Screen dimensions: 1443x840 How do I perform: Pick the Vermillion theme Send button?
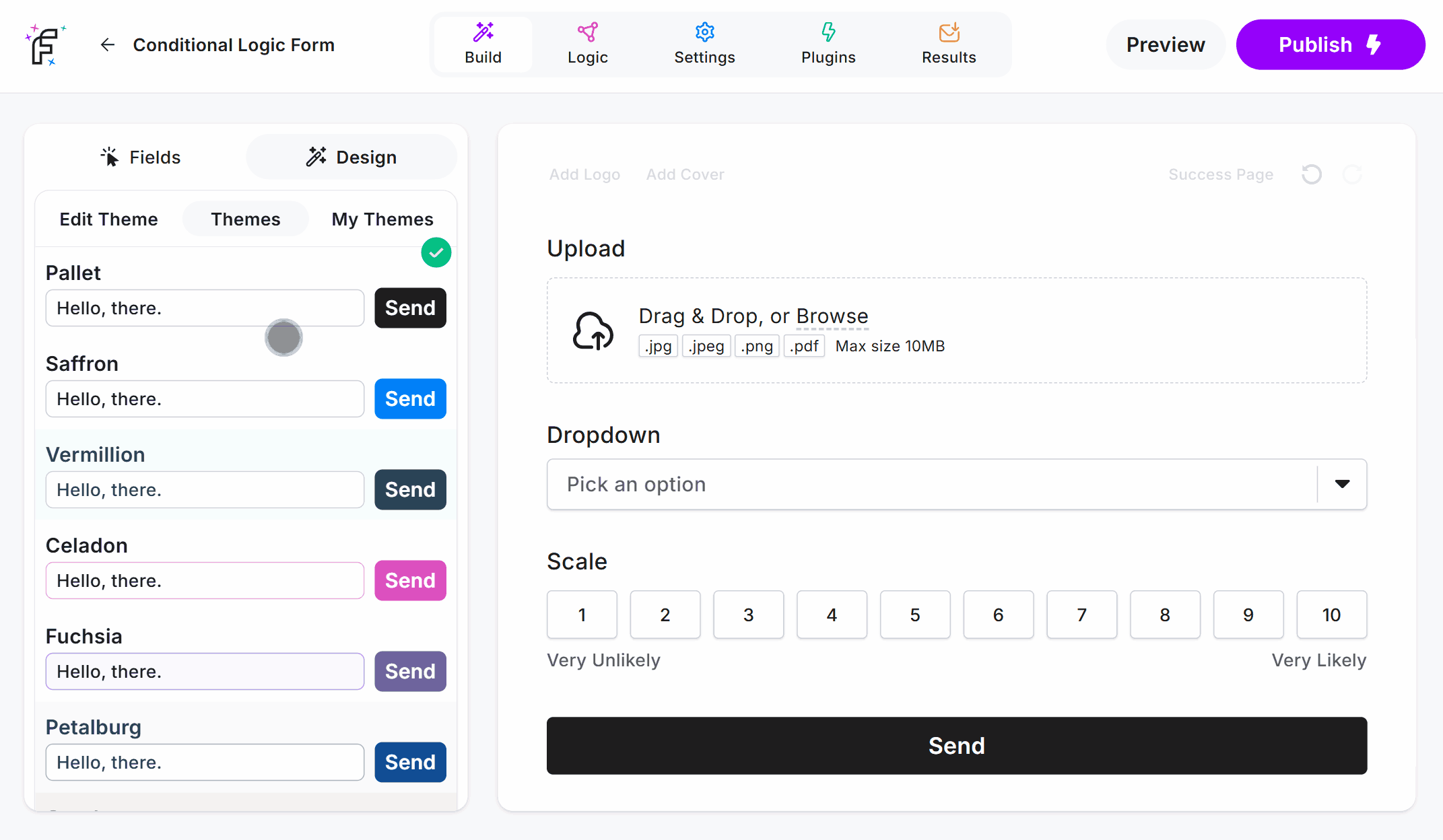[x=410, y=490]
